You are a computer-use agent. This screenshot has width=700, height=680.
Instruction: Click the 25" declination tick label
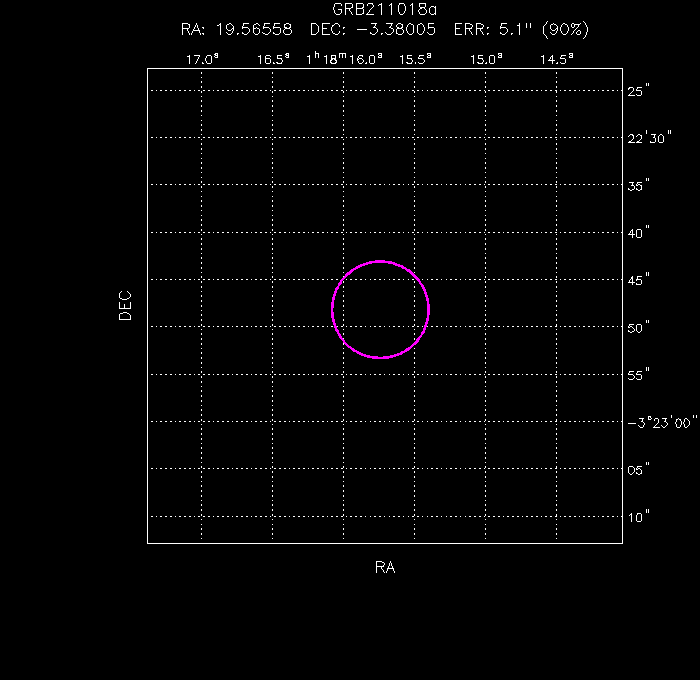click(638, 91)
